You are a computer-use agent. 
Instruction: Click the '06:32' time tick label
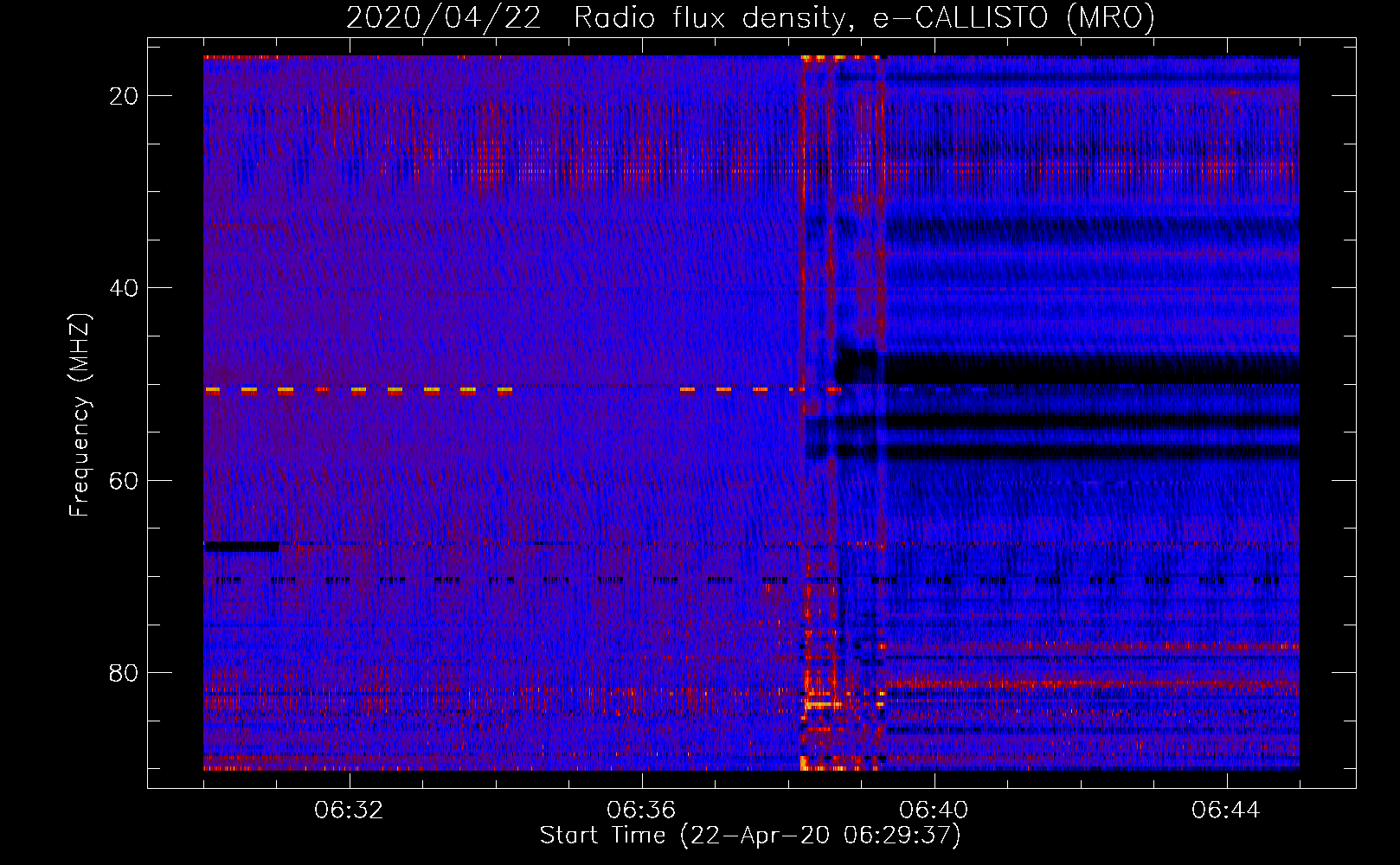[x=349, y=811]
